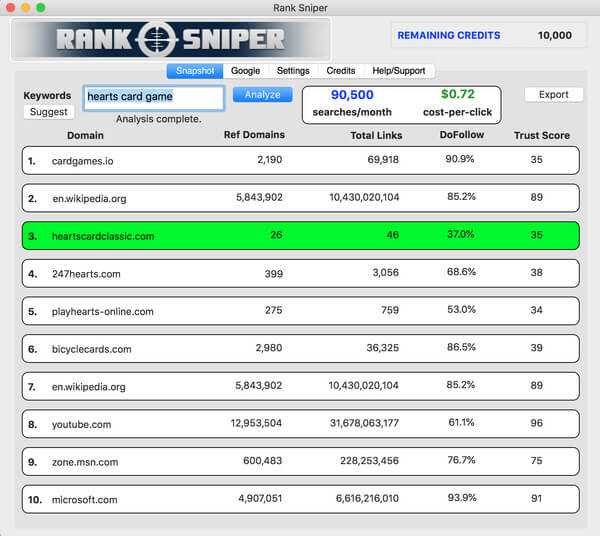Click DoFollow value 93.9%
Image resolution: width=600 pixels, height=536 pixels.
462,498
